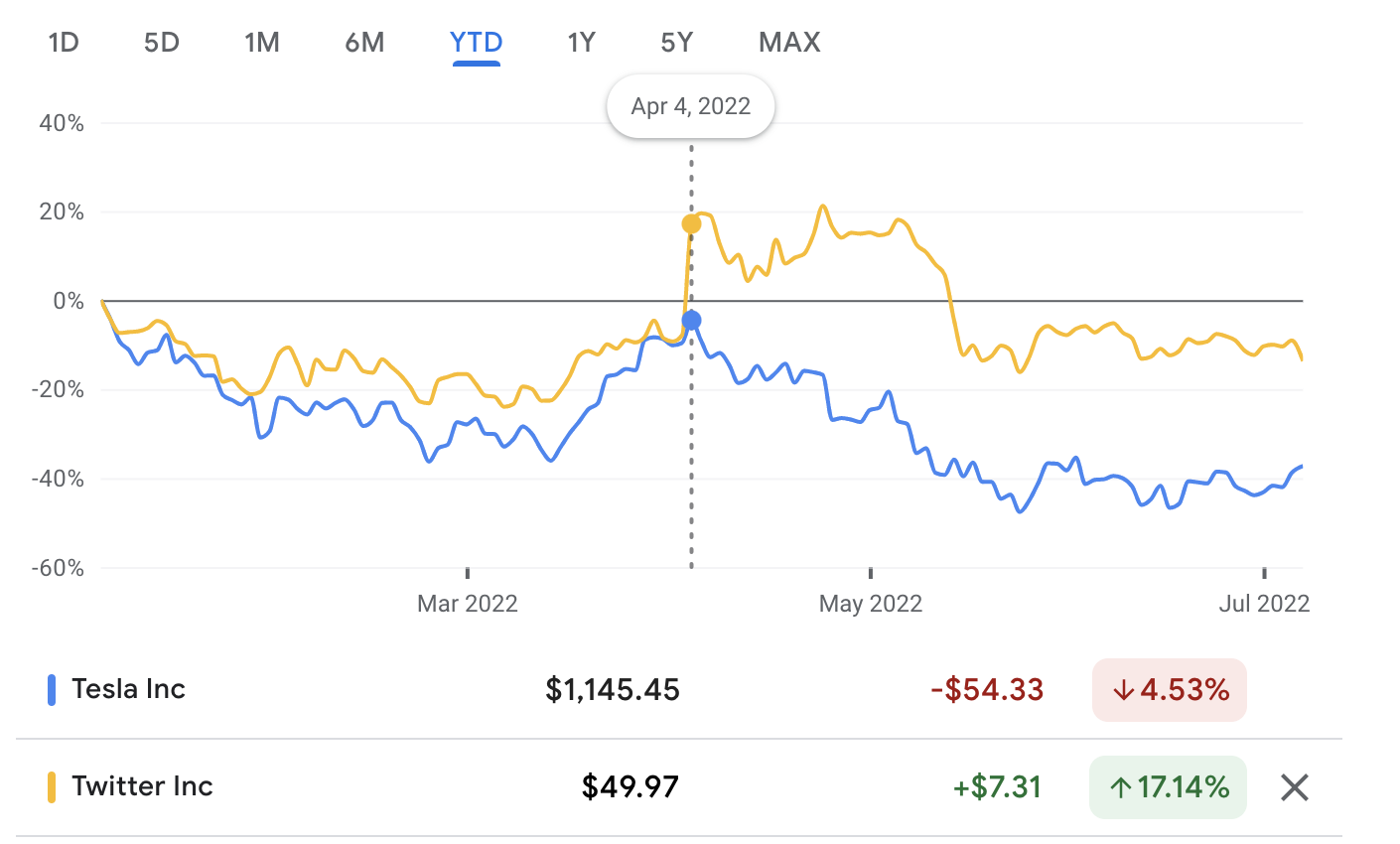The height and width of the screenshot is (844, 1400).
Task: Switch to the 1D time range
Action: point(64,43)
